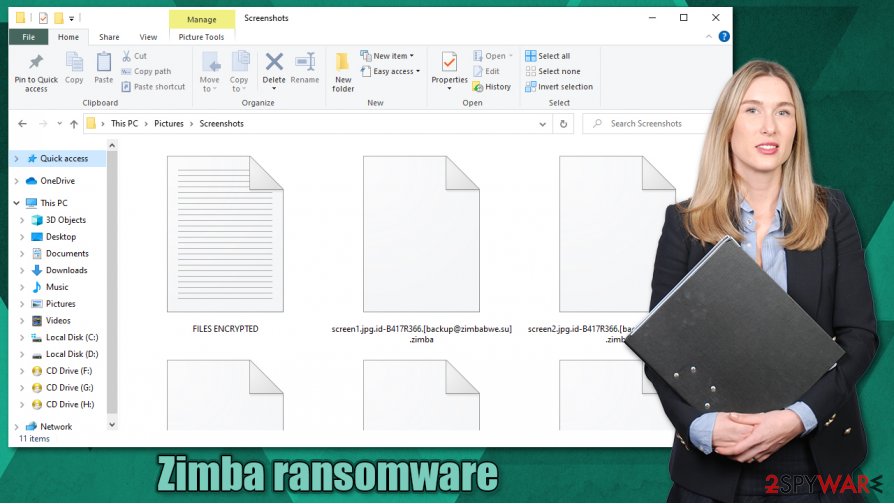
Task: Click navigation pane scrollbar up arrow
Action: (x=112, y=146)
